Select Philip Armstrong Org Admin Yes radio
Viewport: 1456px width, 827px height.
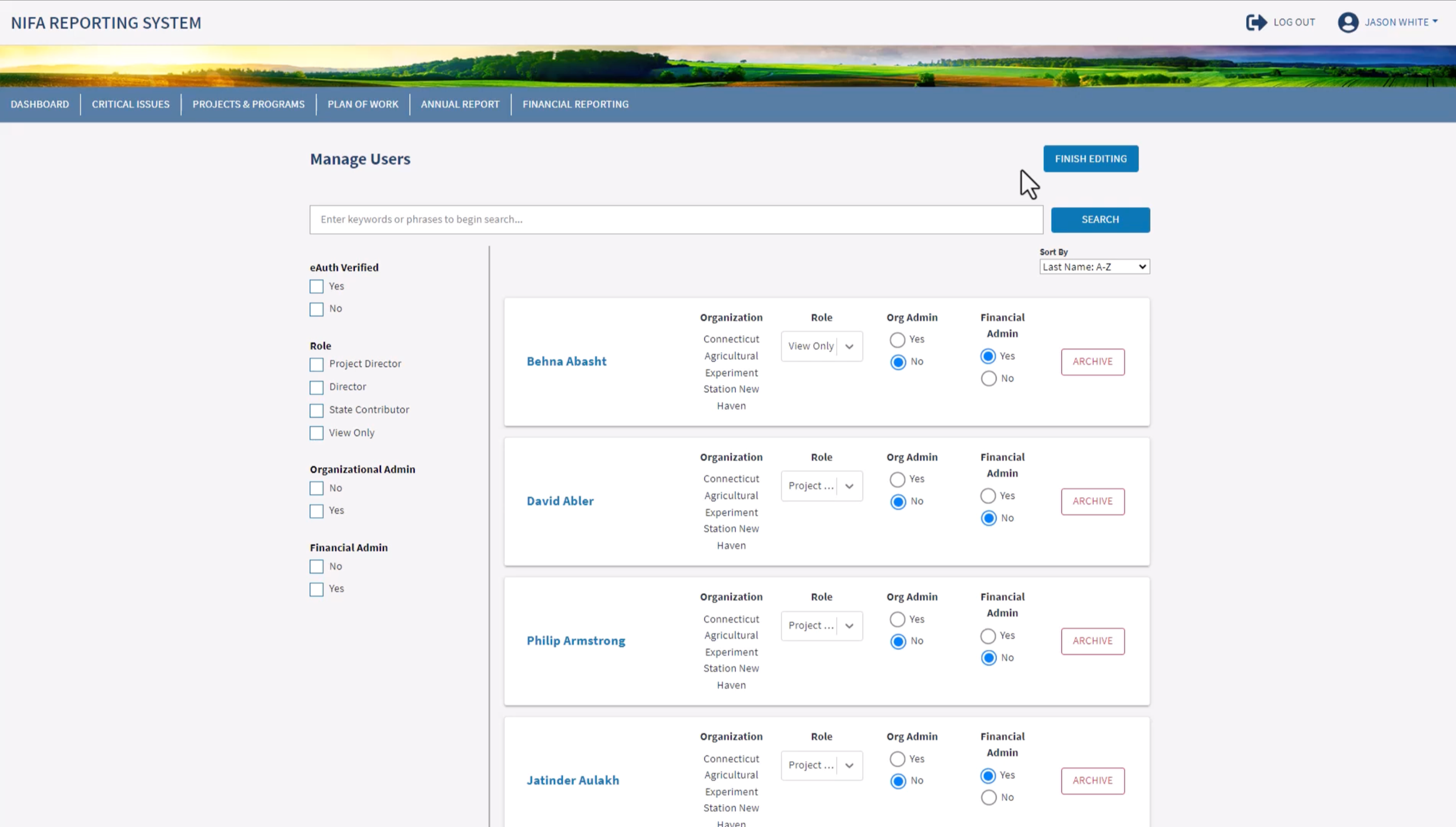tap(897, 619)
